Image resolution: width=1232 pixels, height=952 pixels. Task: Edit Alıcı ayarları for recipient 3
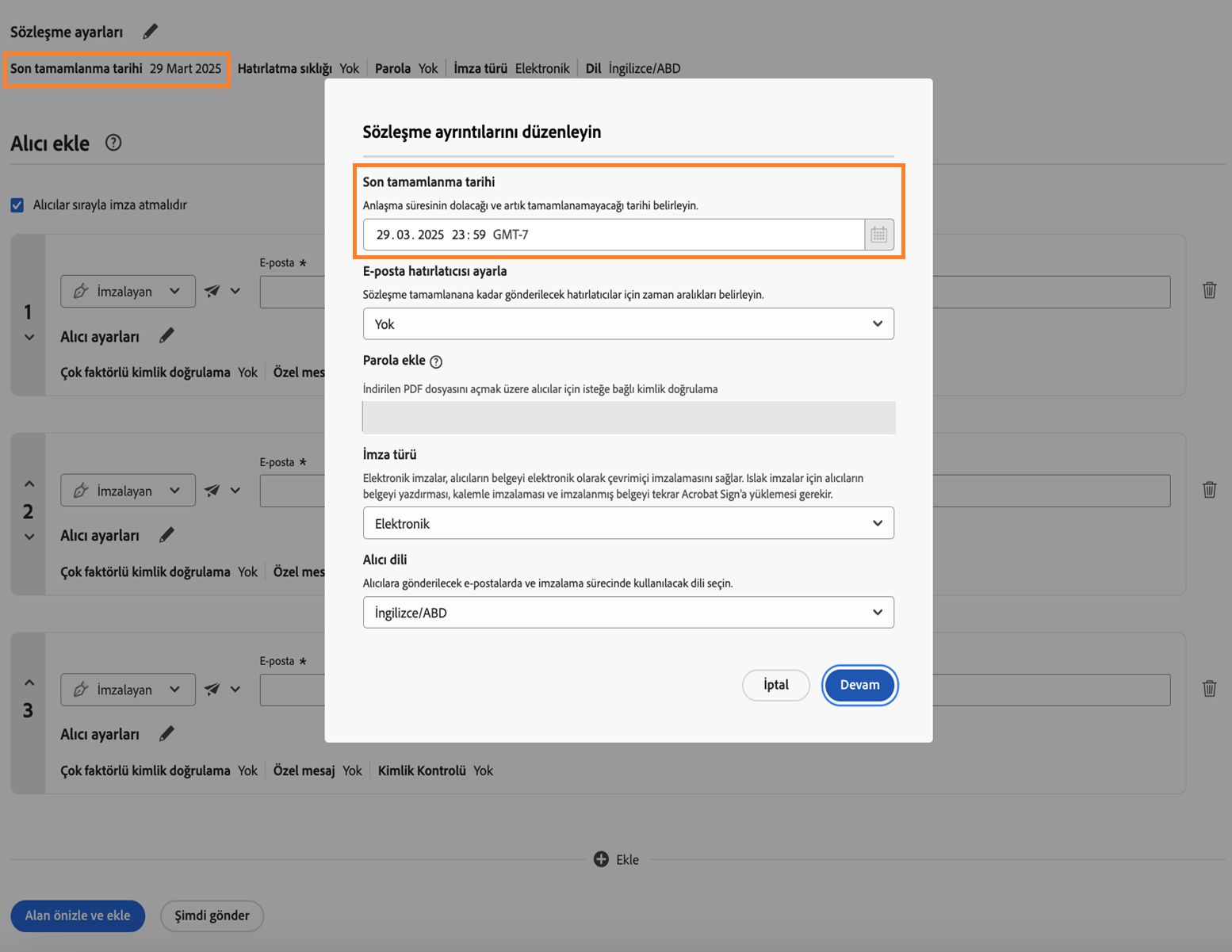[x=166, y=734]
